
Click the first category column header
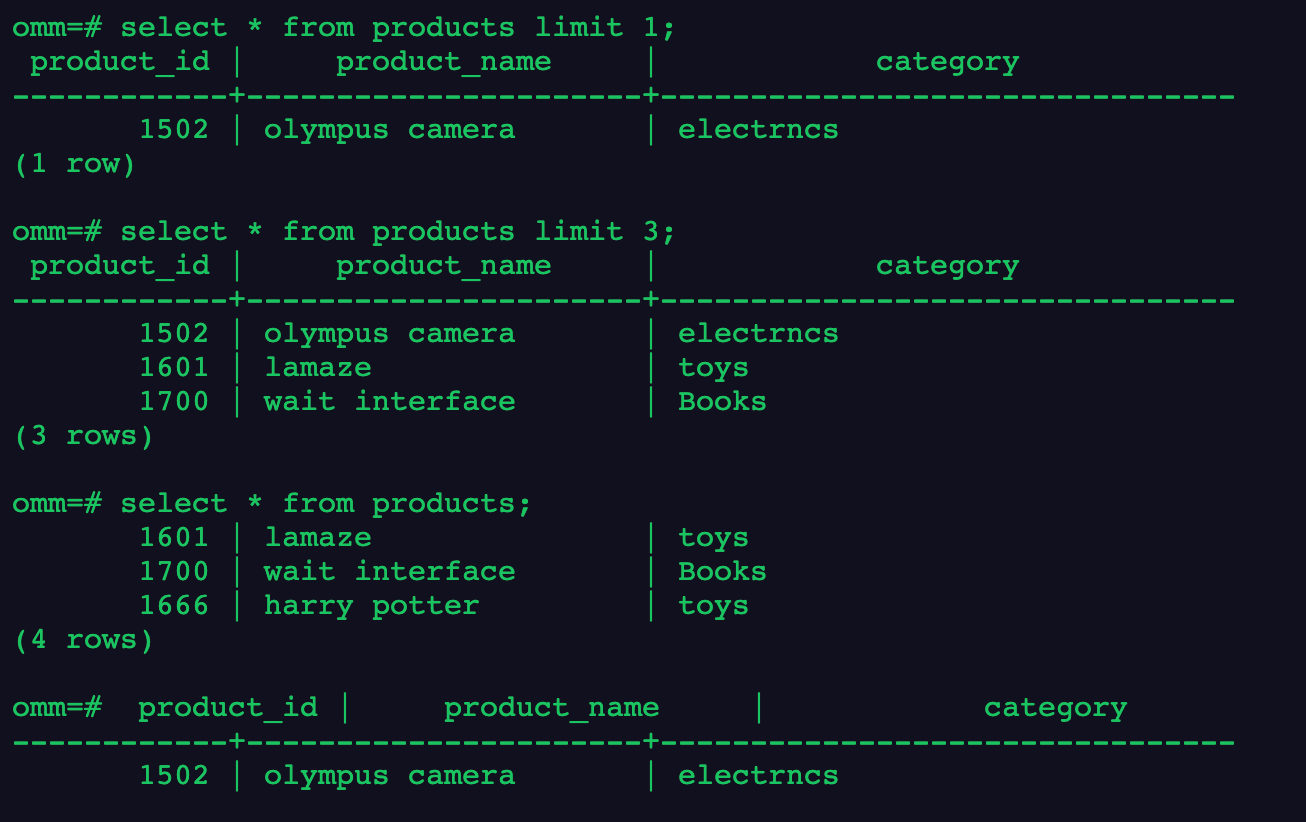[947, 62]
